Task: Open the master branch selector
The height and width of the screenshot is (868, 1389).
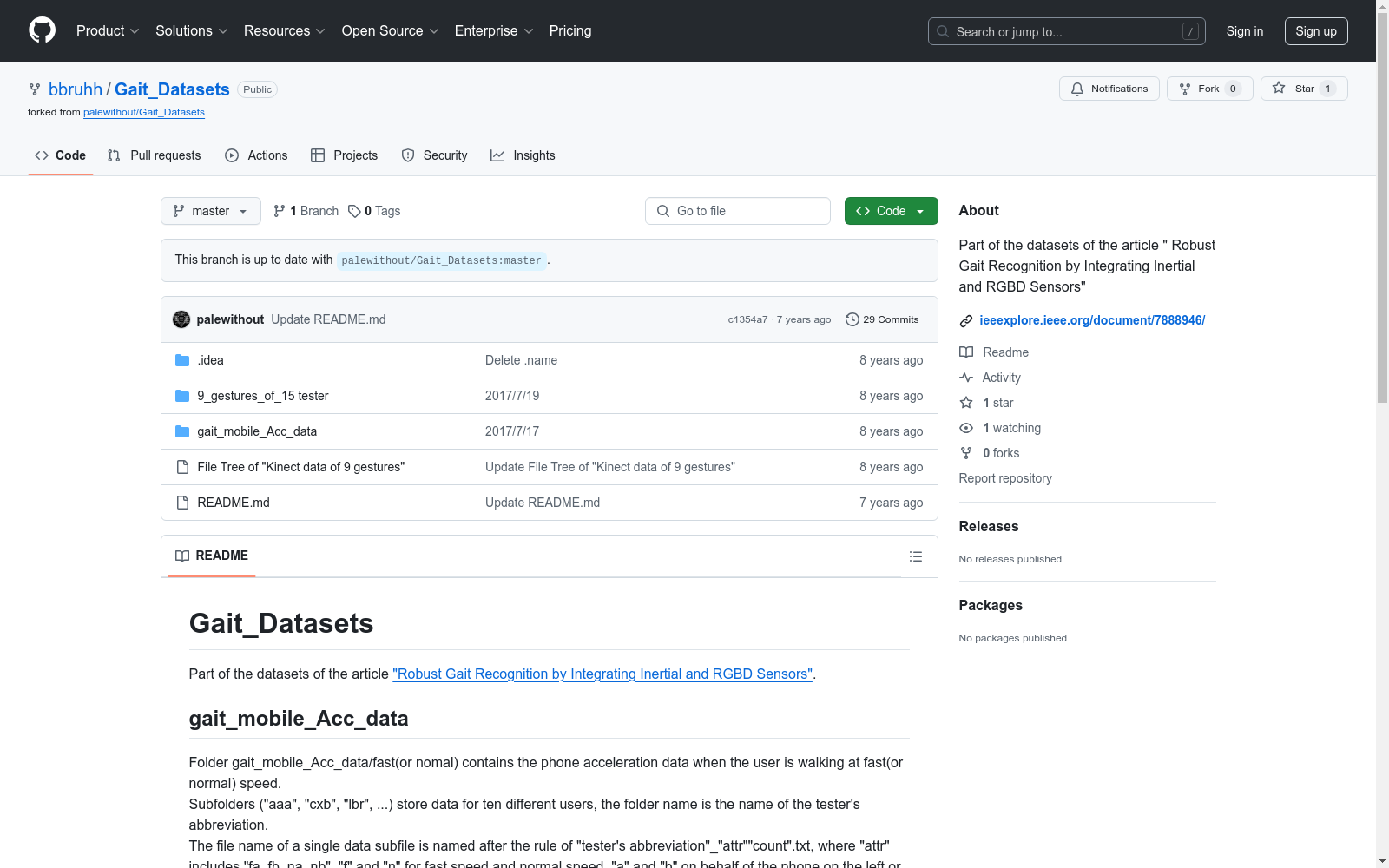Action: click(x=211, y=211)
